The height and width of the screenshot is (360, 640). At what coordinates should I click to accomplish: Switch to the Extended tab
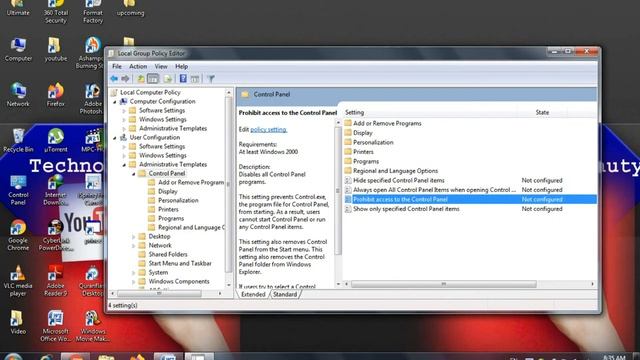point(253,294)
